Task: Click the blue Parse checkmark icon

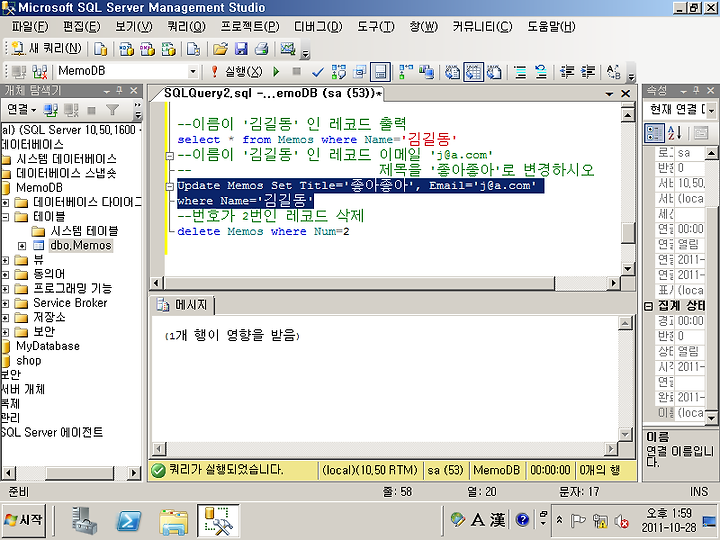Action: tap(317, 72)
